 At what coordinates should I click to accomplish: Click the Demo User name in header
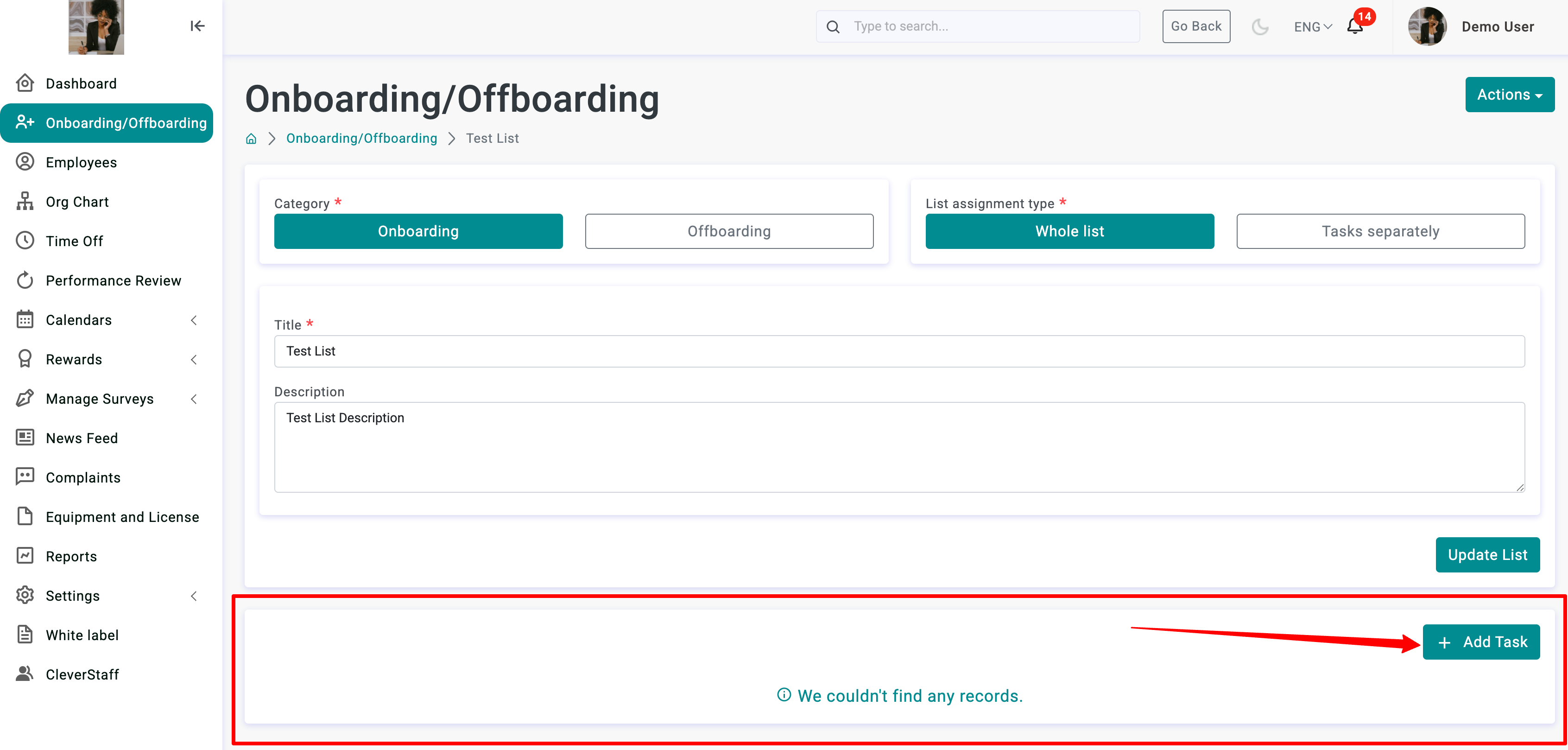pos(1498,27)
